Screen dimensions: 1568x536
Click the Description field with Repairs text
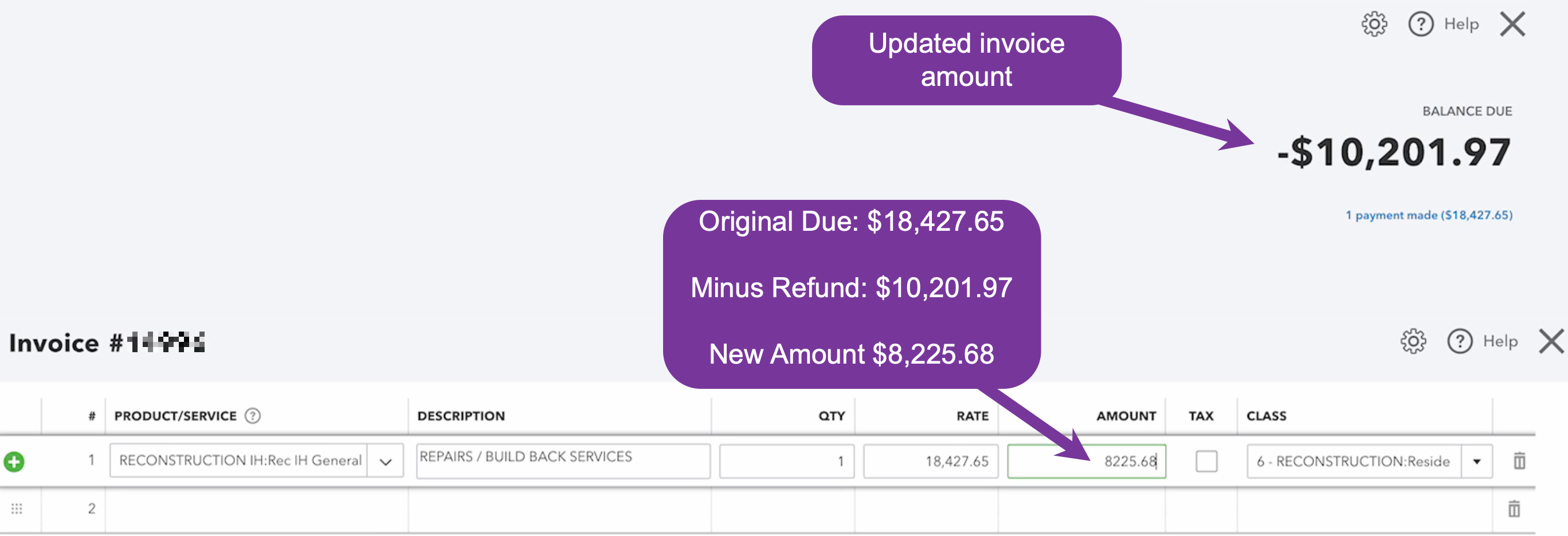(562, 460)
